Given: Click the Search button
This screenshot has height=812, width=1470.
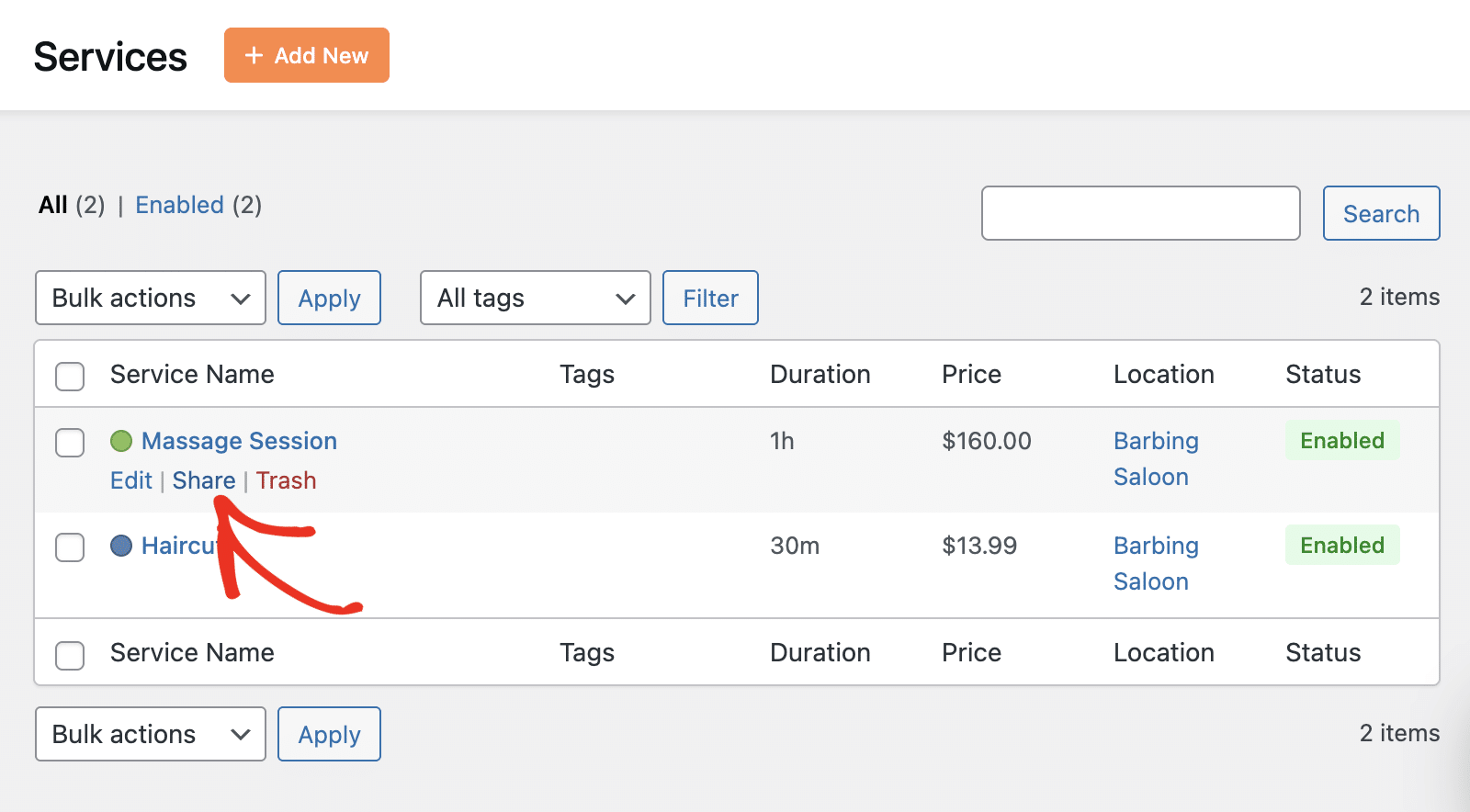Looking at the screenshot, I should pos(1380,213).
